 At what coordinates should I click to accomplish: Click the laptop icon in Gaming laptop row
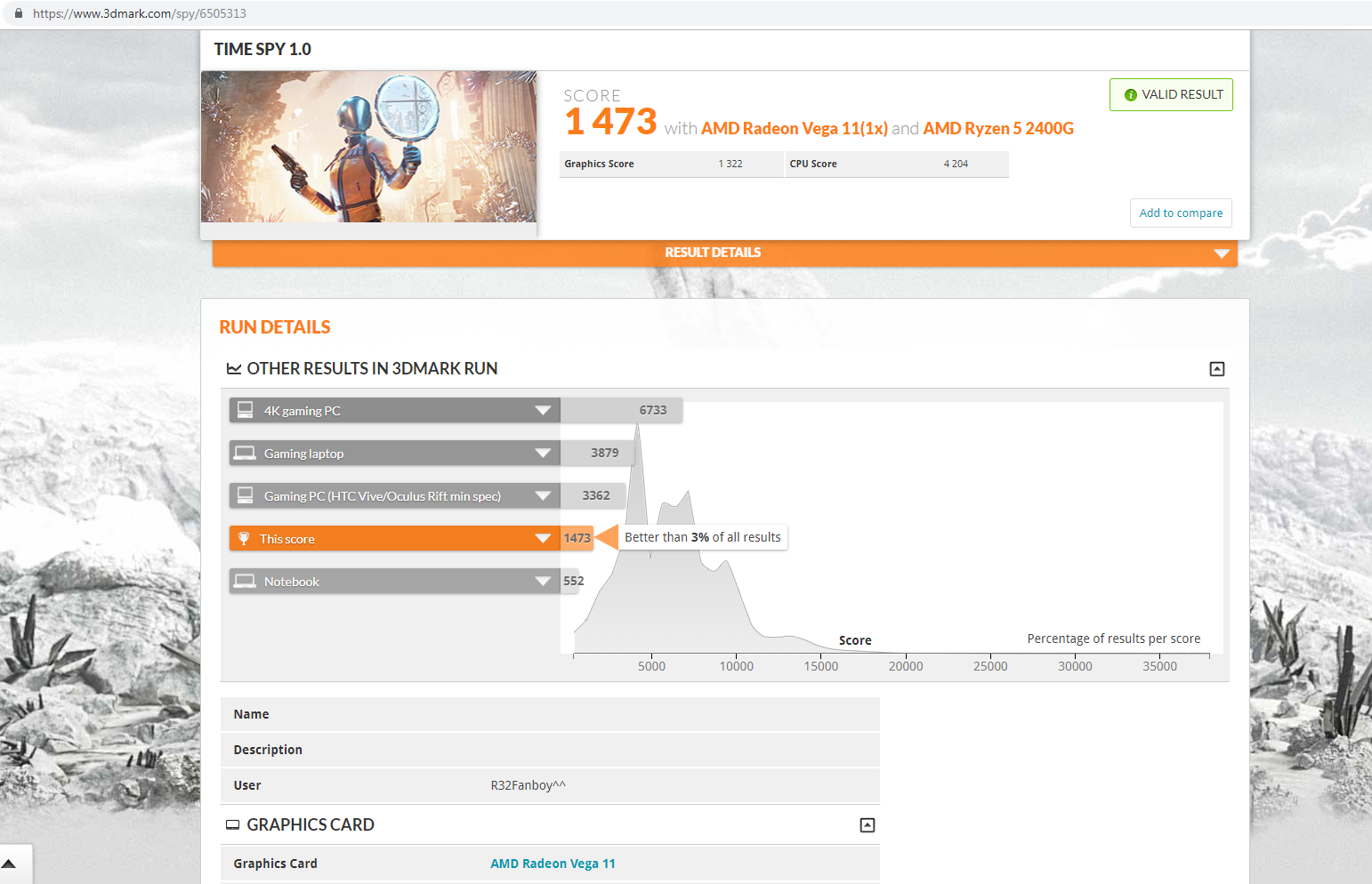245,453
